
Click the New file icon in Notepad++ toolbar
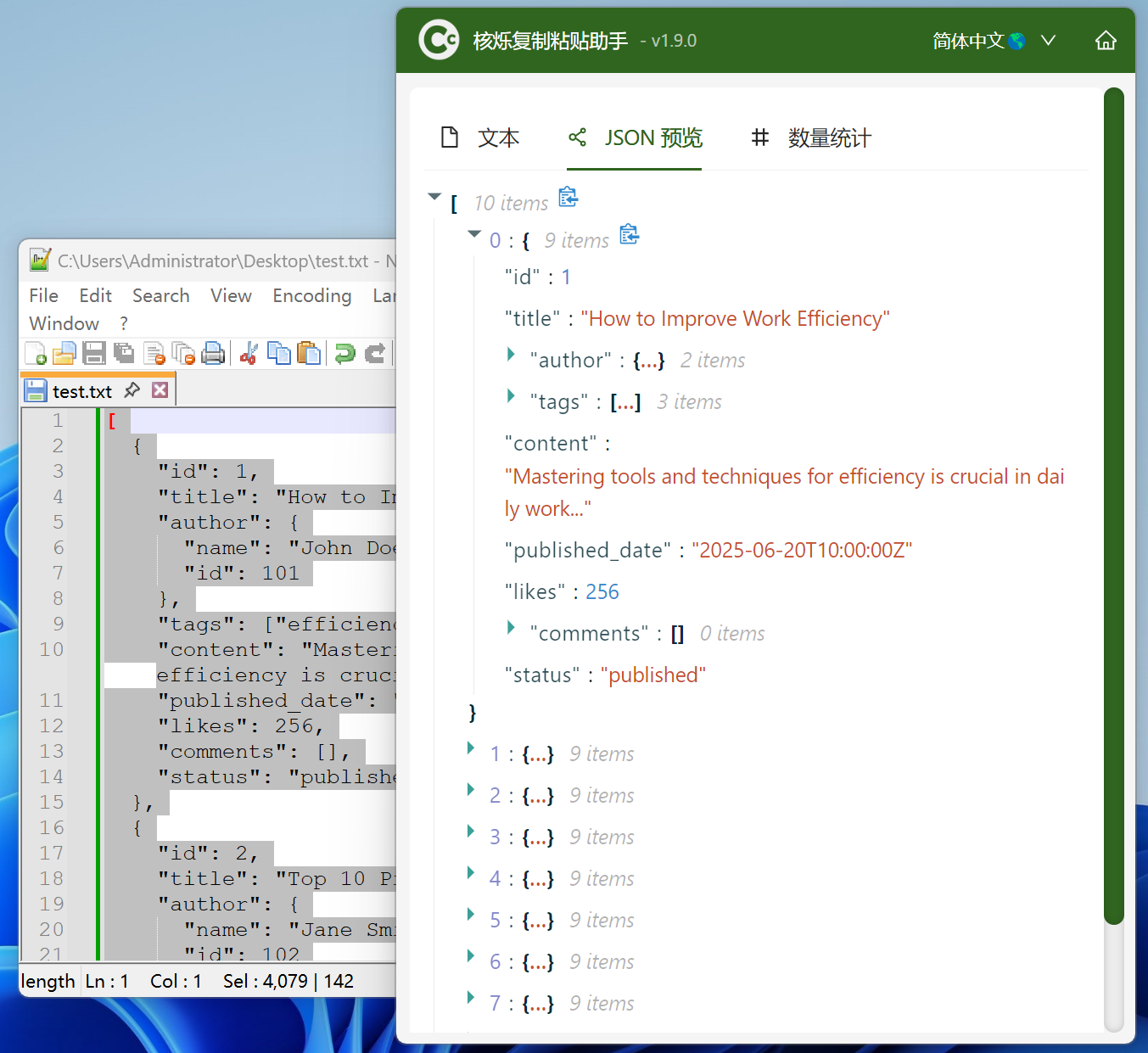36,353
